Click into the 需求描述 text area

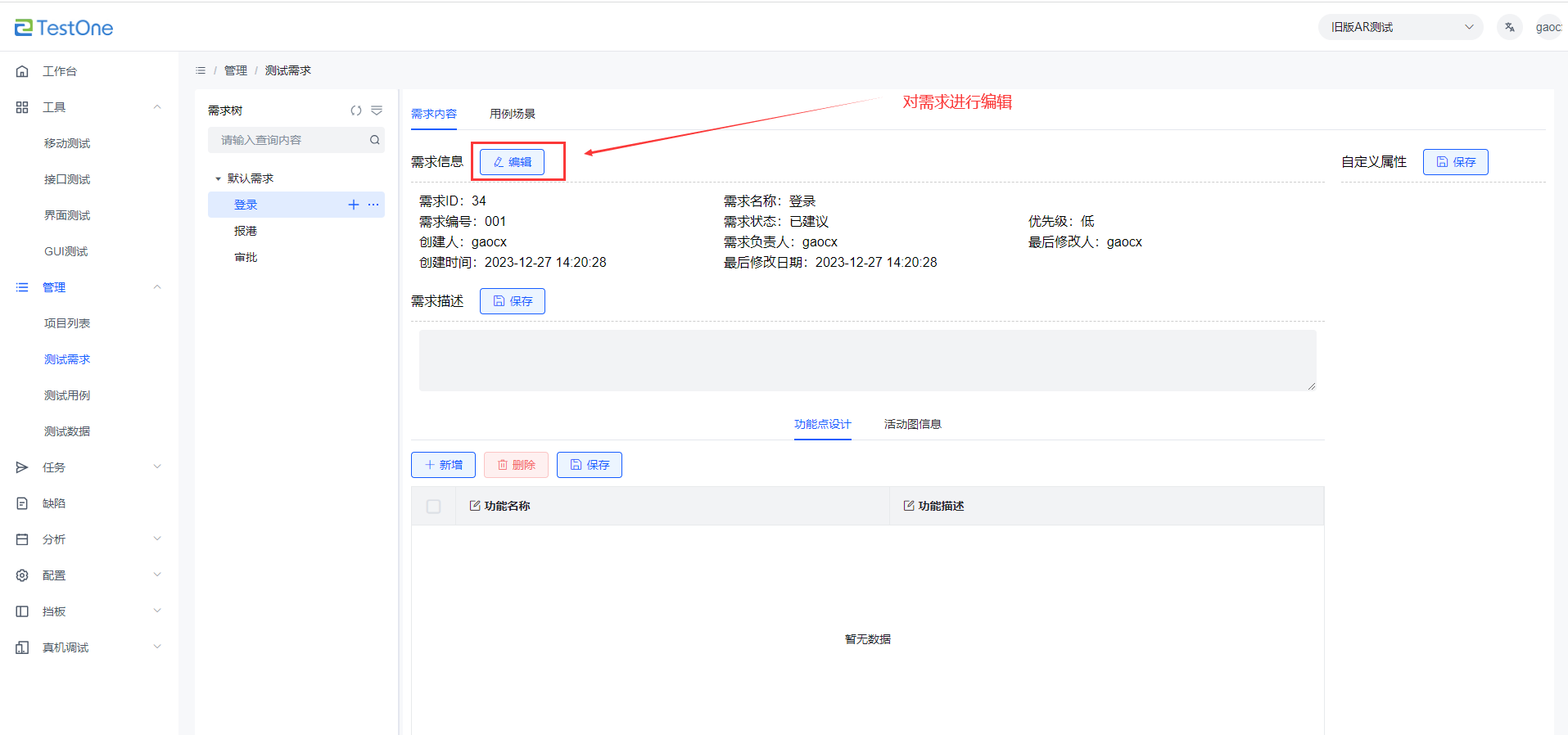867,360
